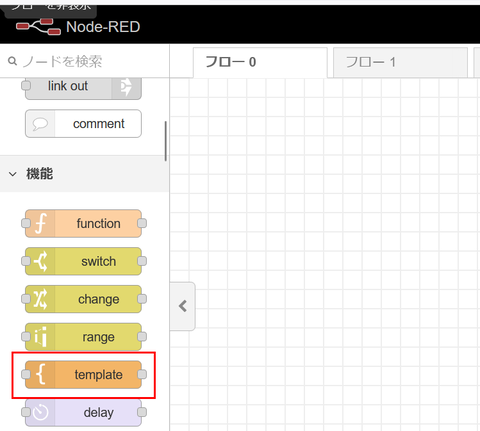Click the link out node's input port
Screen dimensions: 480x431
pyautogui.click(x=26, y=86)
